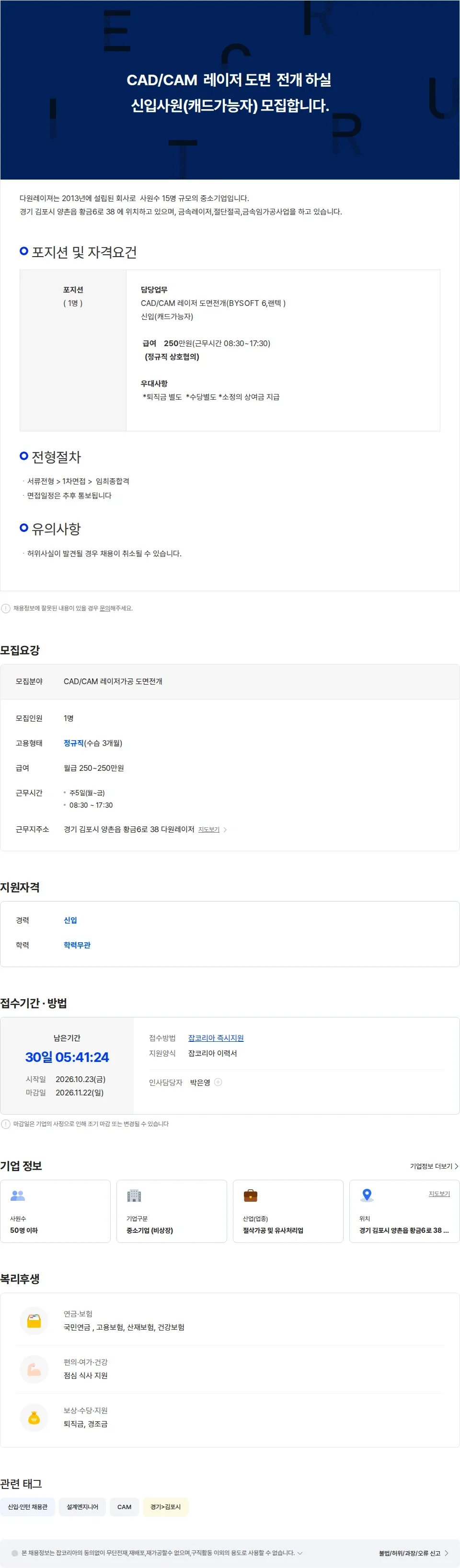Click 월급 250~250만원 salary text
Image resolution: width=460 pixels, height=1568 pixels.
[94, 768]
